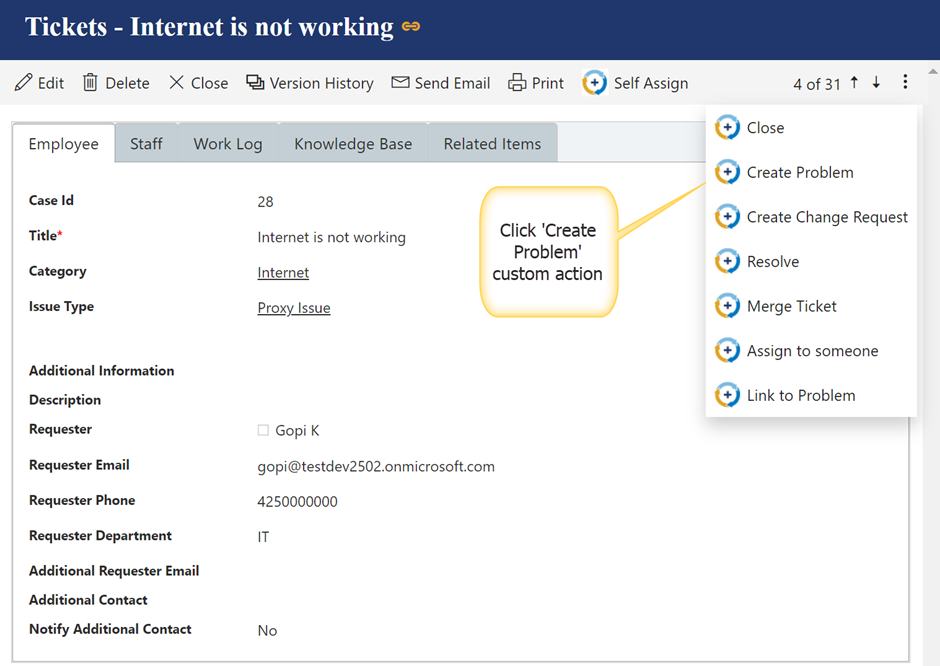Select Create Problem from the menu
The image size is (940, 666).
pyautogui.click(x=799, y=173)
